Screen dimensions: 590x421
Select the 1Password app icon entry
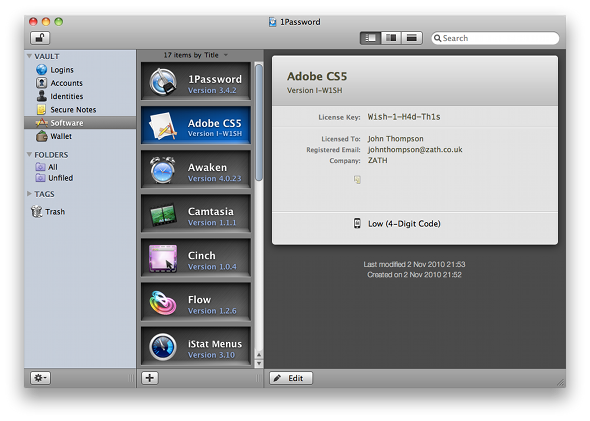tap(163, 82)
